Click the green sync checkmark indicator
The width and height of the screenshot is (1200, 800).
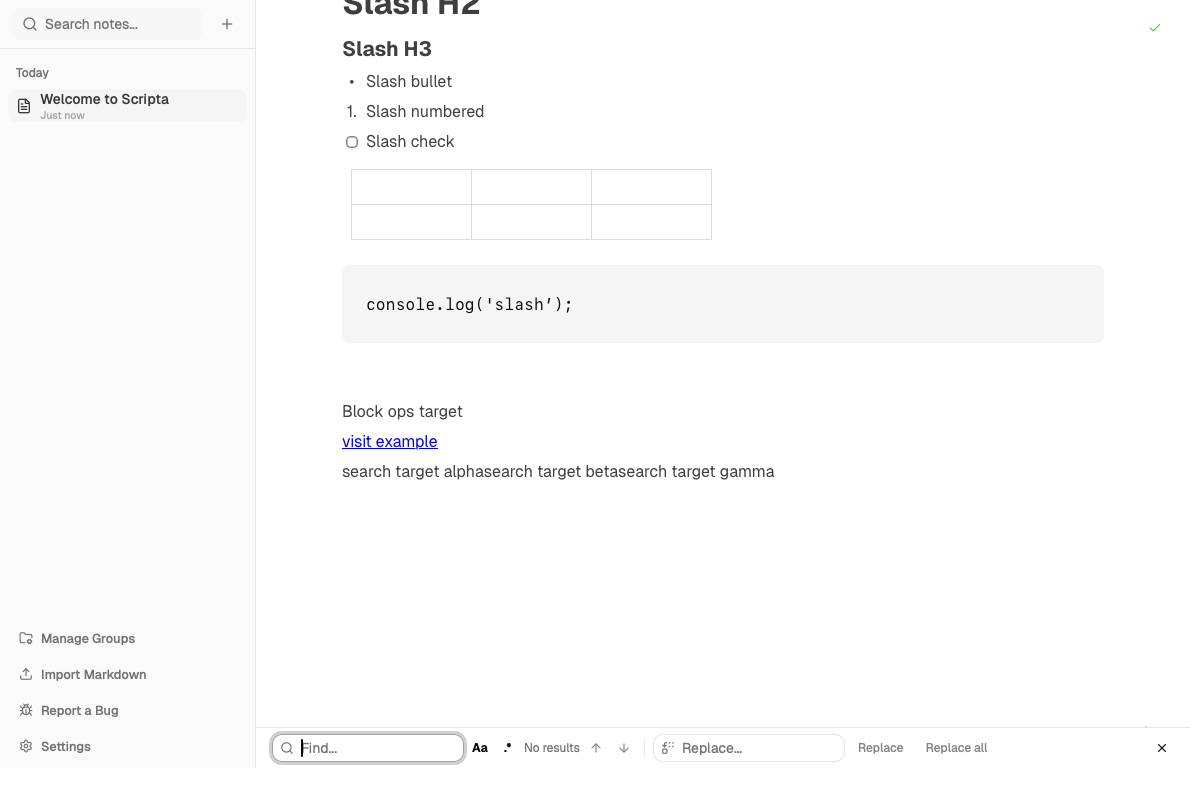tap(1155, 27)
